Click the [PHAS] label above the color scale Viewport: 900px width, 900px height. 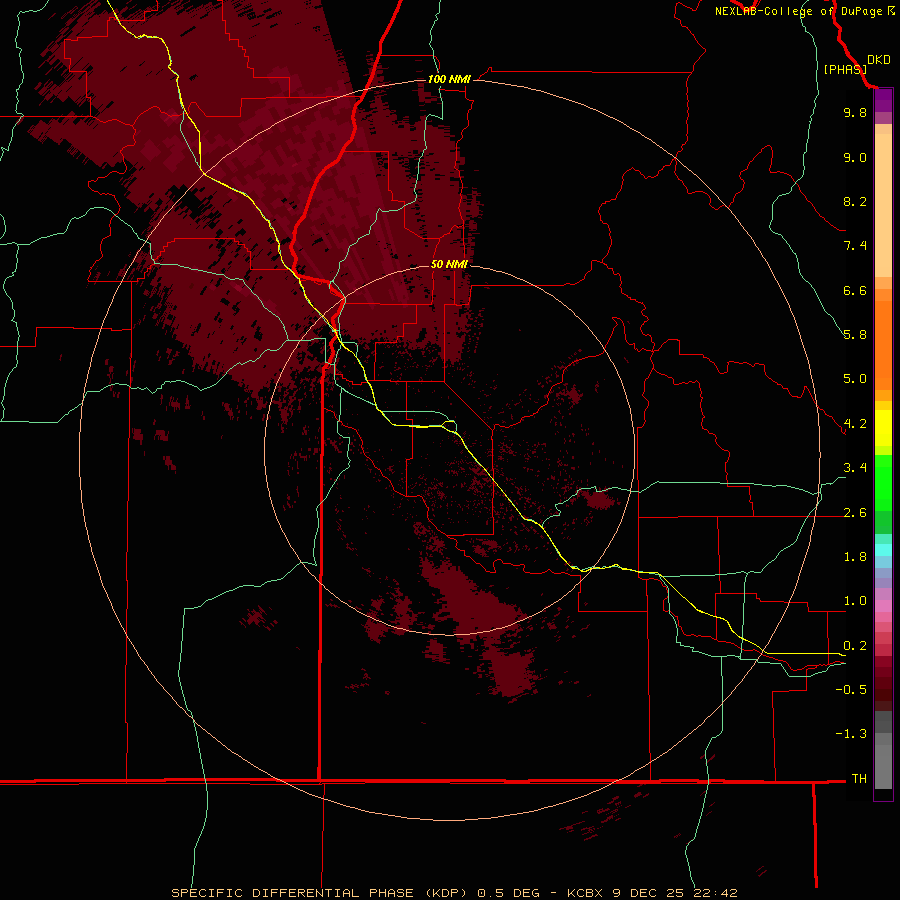click(x=845, y=69)
